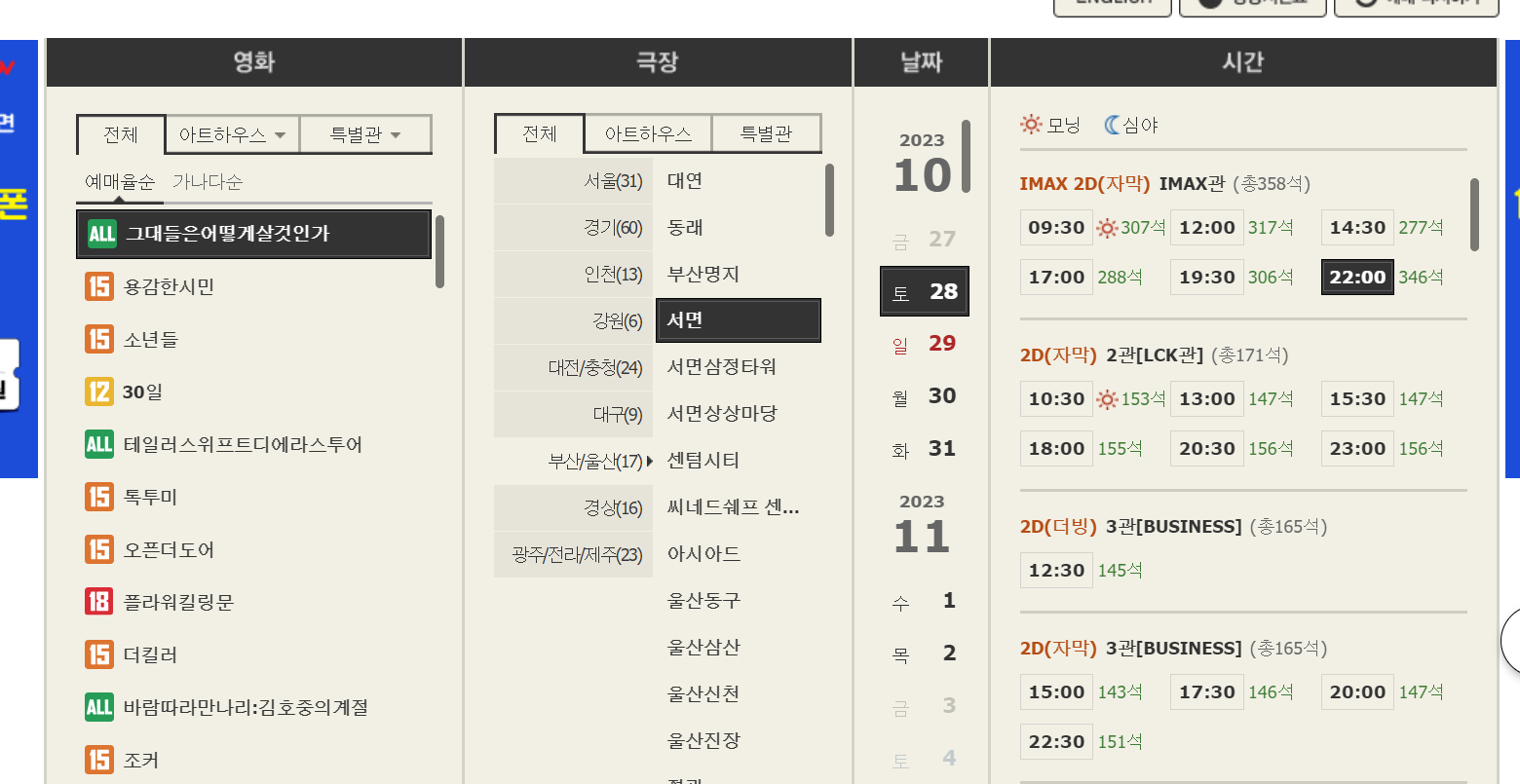Click the movie list scrollbar
This screenshot has height=784, width=1520.
pos(439,252)
